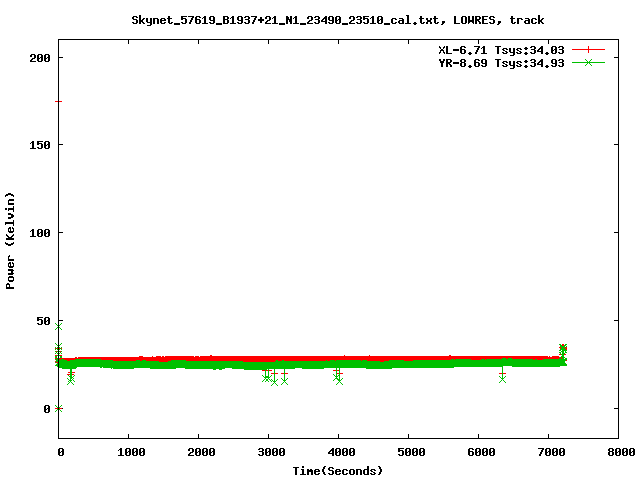
Task: Click the Time(Seconds) x-axis label
Action: tap(338, 470)
